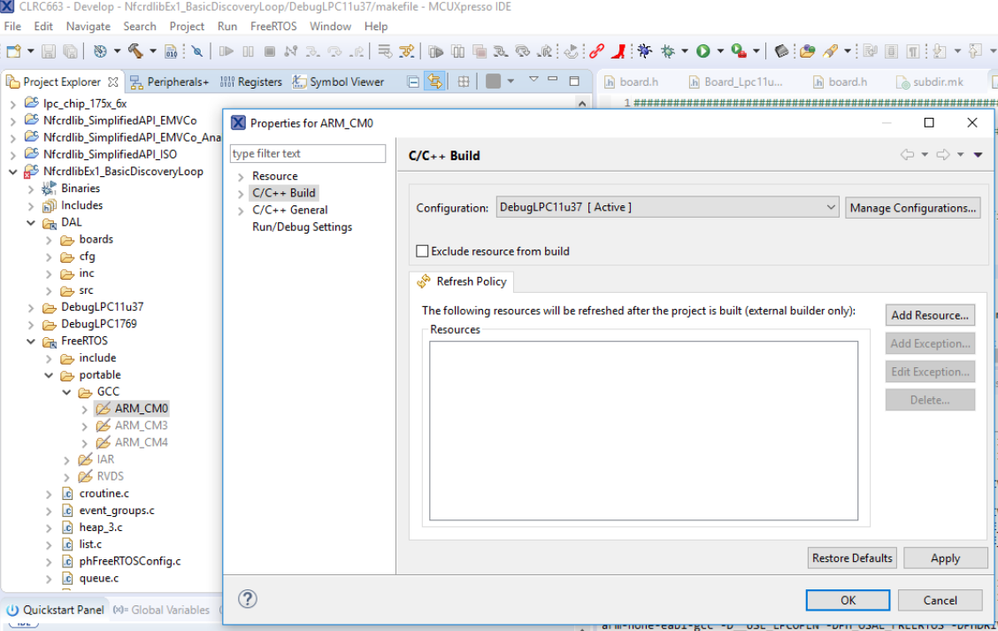Click the binary 010 file toolbar icon
The image size is (998, 631).
click(171, 52)
